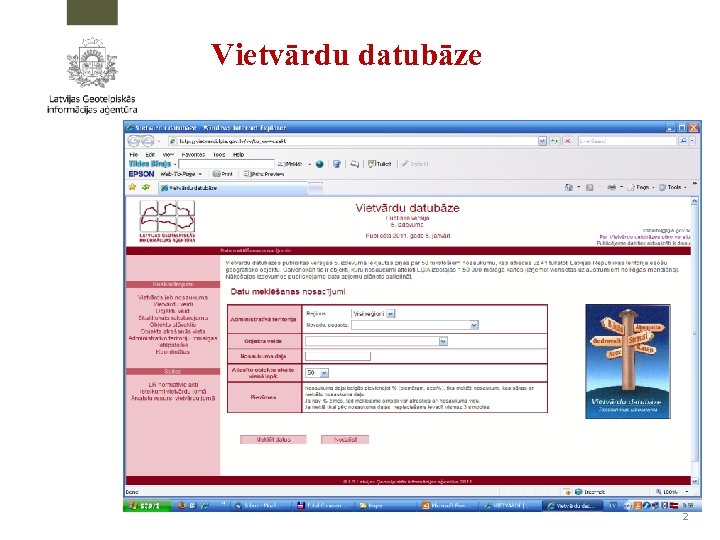Click the printer icon in command bar
This screenshot has width=720, height=540.
[x=611, y=187]
